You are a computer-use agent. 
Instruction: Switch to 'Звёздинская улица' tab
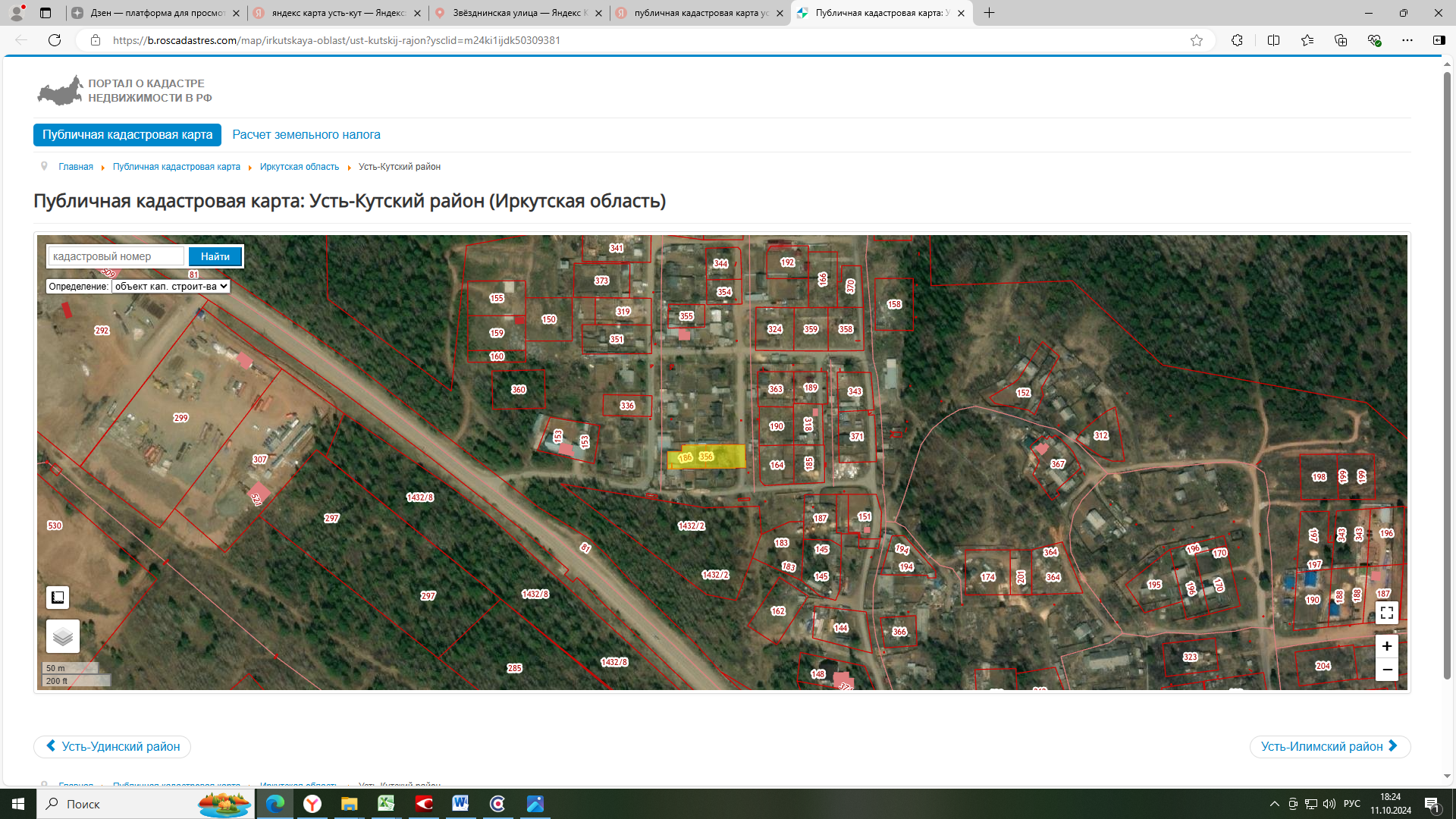[517, 13]
